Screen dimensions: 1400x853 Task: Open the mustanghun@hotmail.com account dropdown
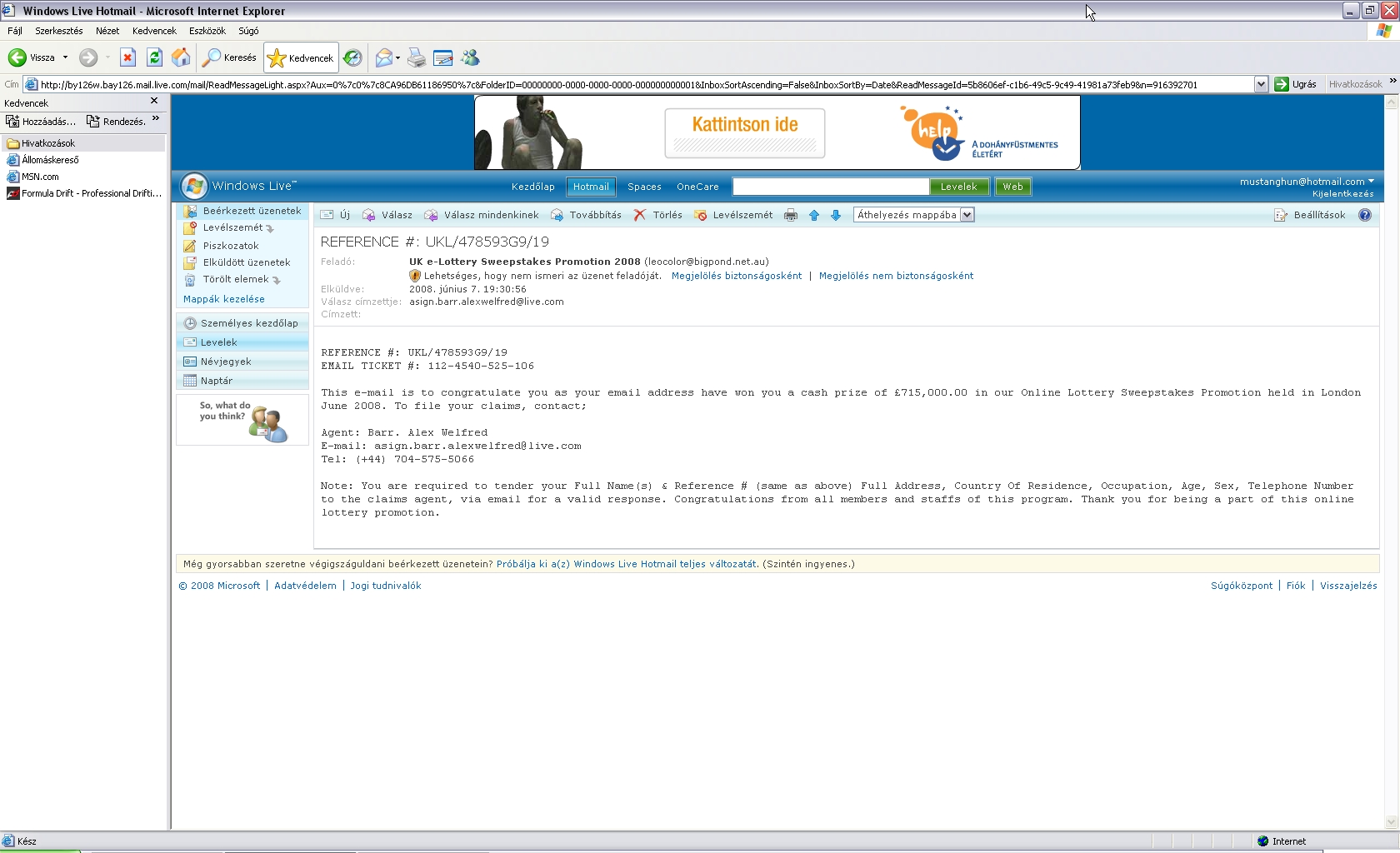point(1307,182)
